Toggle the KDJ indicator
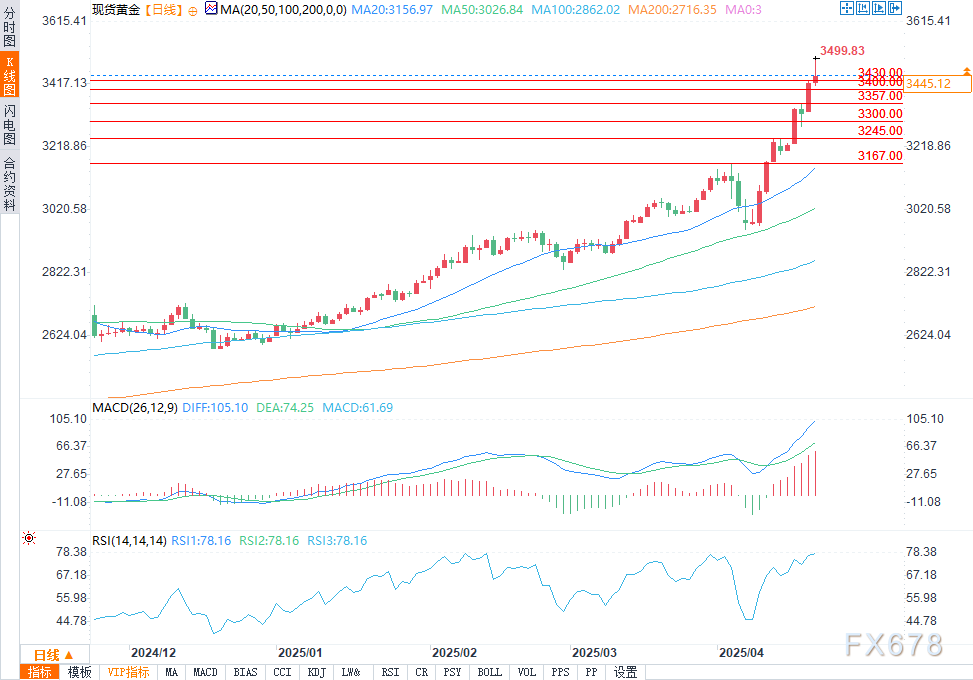The image size is (973, 680). point(316,672)
